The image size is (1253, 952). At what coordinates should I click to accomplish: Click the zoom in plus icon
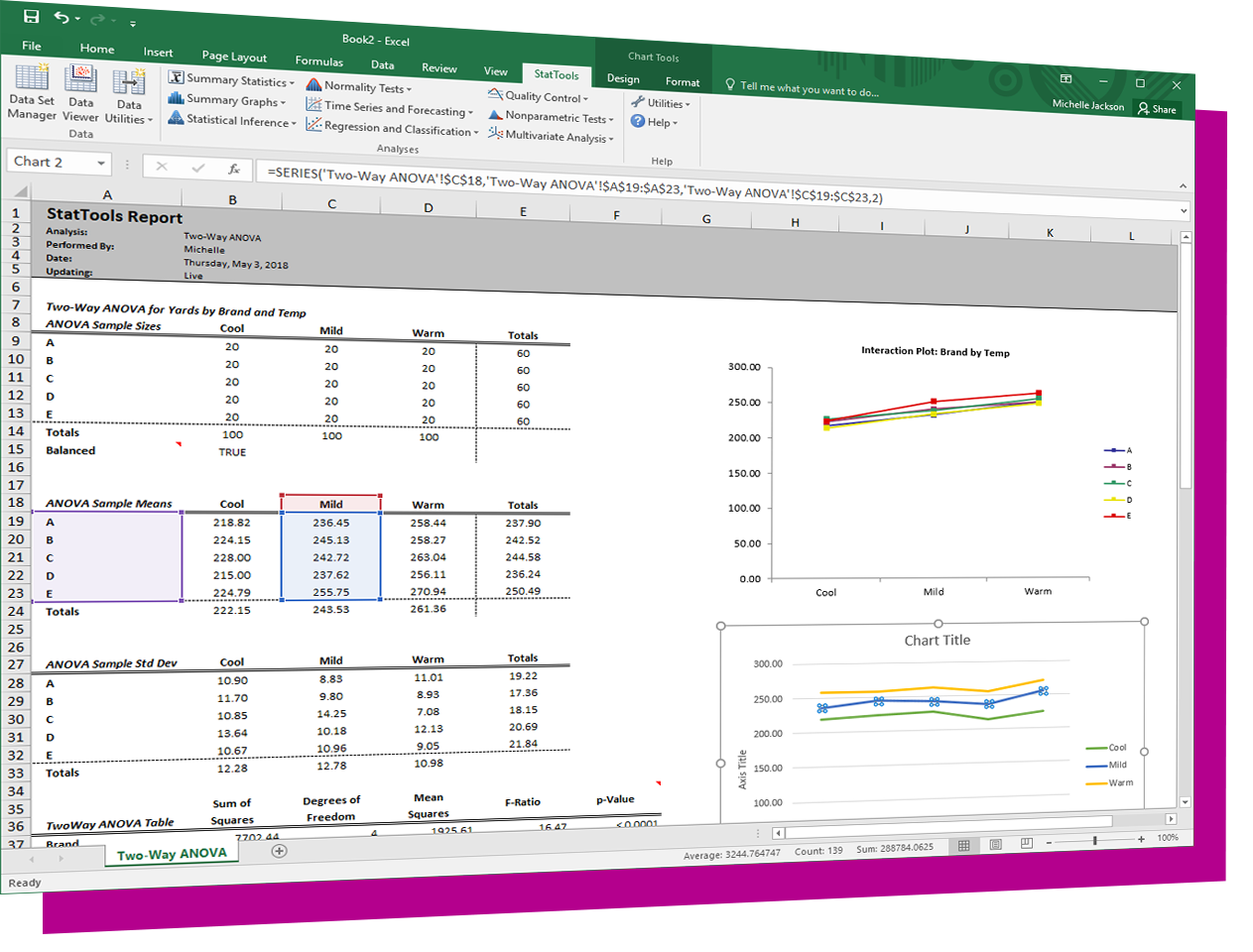(1142, 839)
